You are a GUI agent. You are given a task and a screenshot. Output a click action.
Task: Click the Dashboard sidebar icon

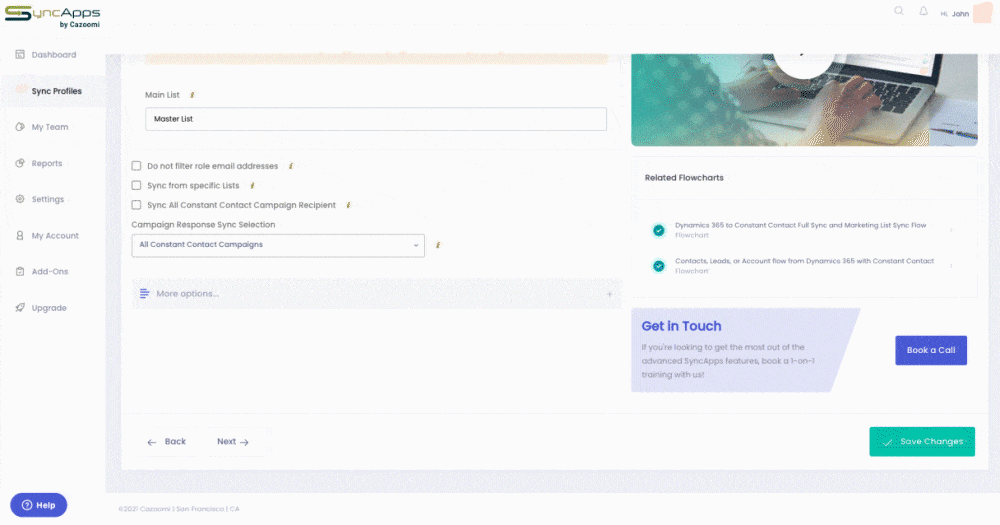[20, 54]
